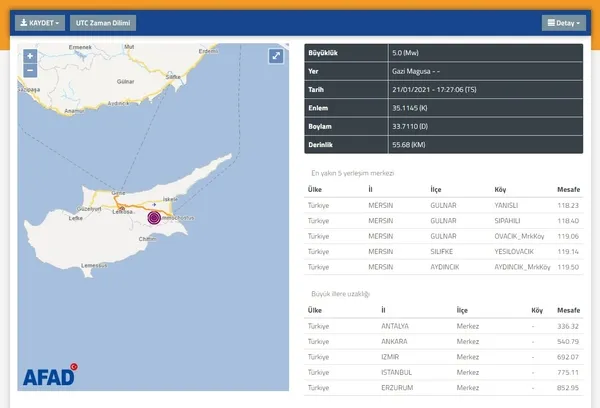Click the Büyüklük magnitude row
The width and height of the screenshot is (600, 408).
pyautogui.click(x=443, y=51)
